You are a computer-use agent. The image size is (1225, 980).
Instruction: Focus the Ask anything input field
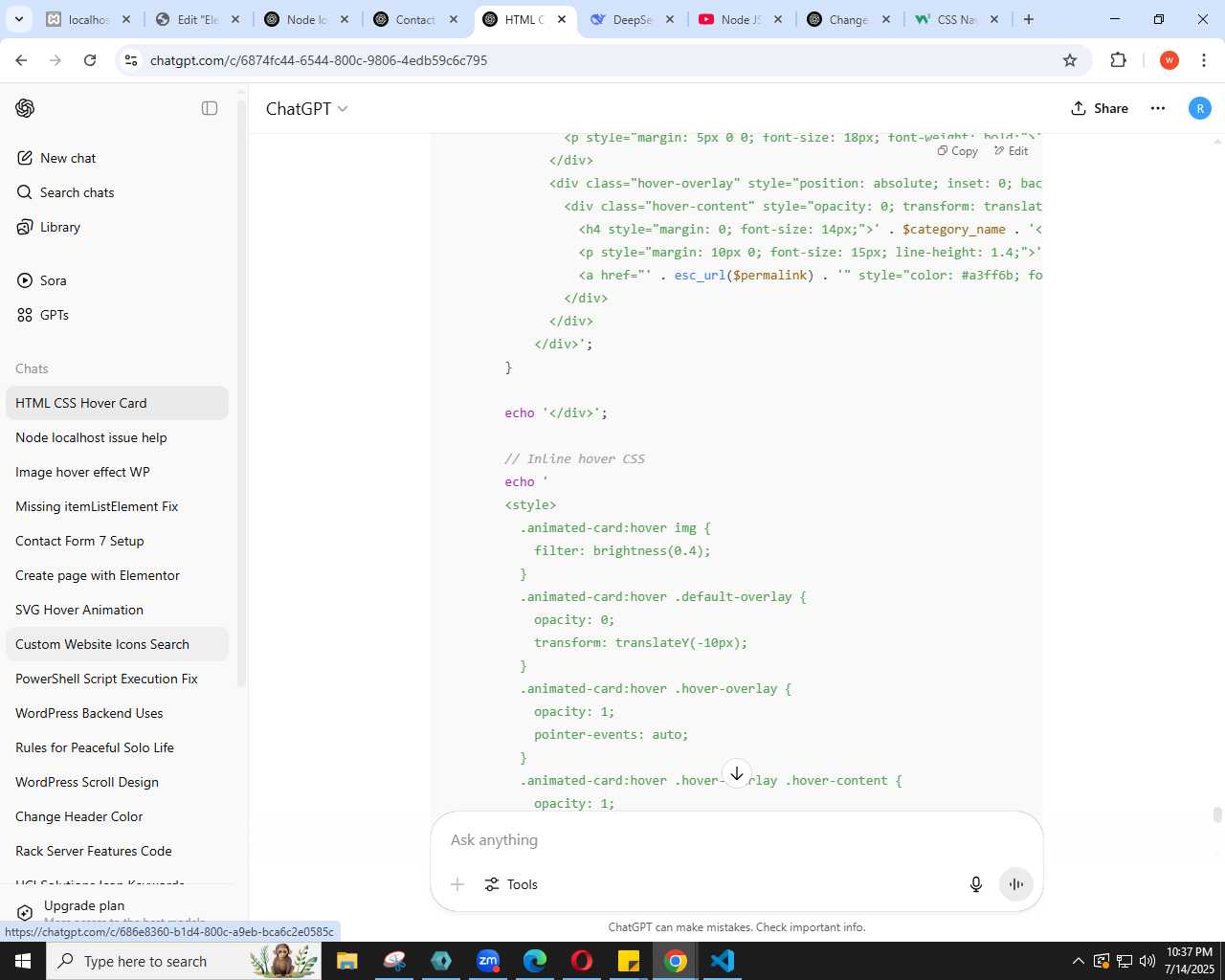point(737,839)
